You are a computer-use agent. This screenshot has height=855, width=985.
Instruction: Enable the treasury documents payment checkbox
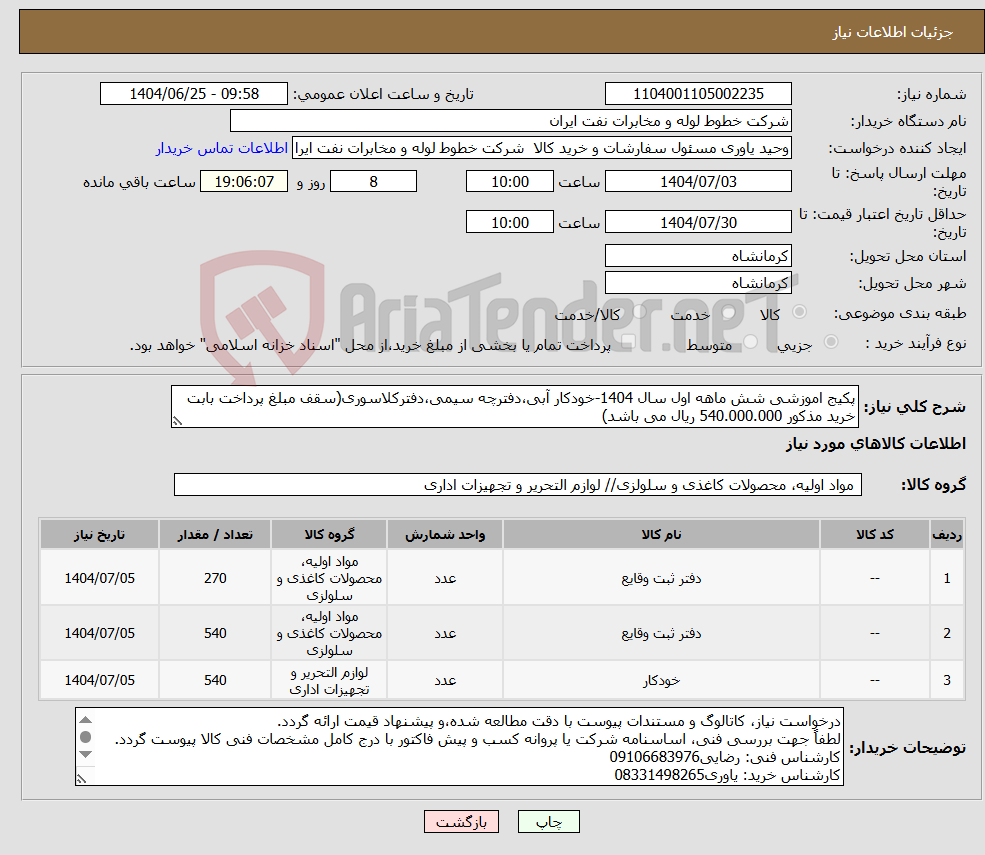[628, 341]
